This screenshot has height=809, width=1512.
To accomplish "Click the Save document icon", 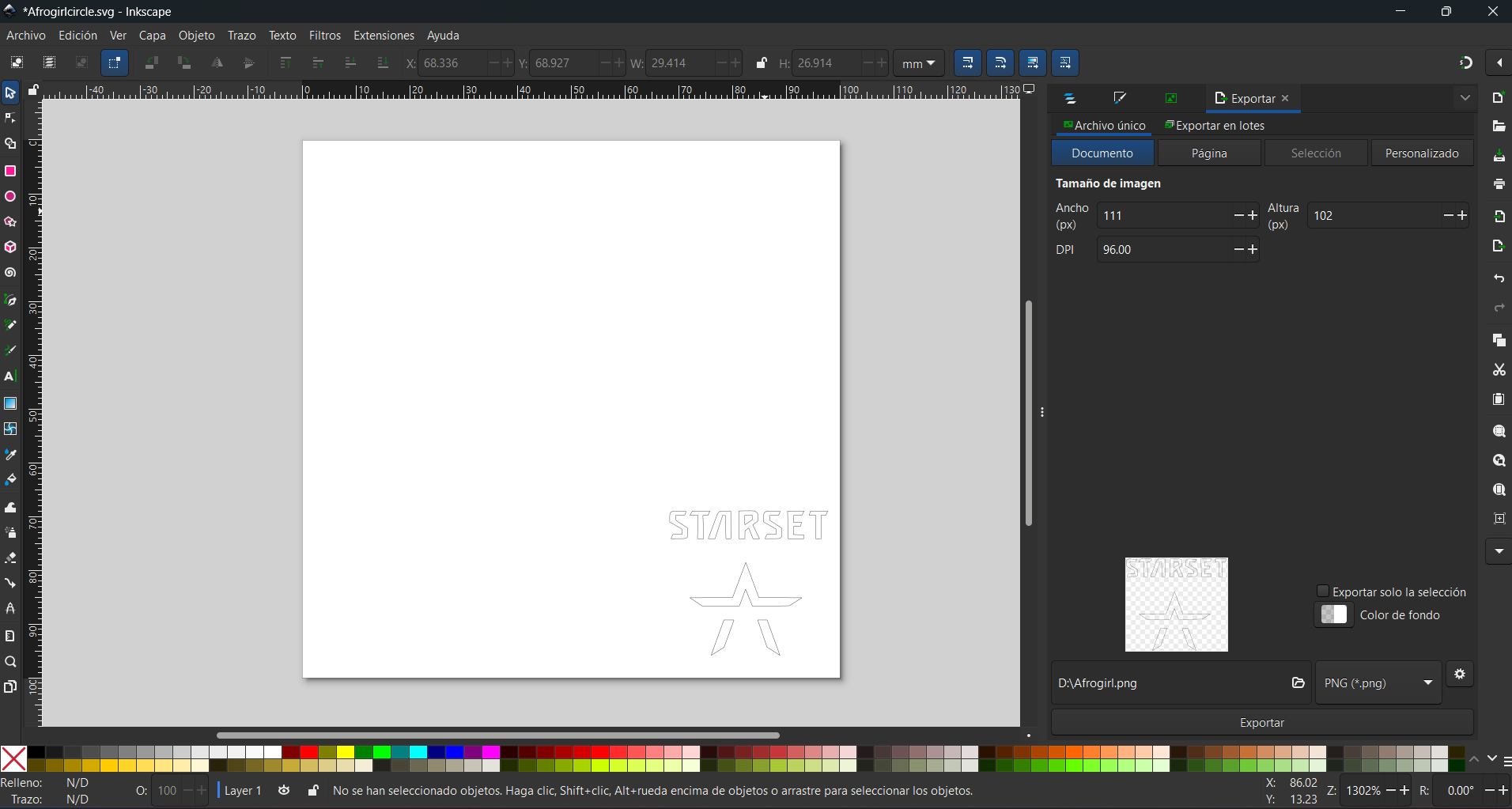I will 1499,156.
